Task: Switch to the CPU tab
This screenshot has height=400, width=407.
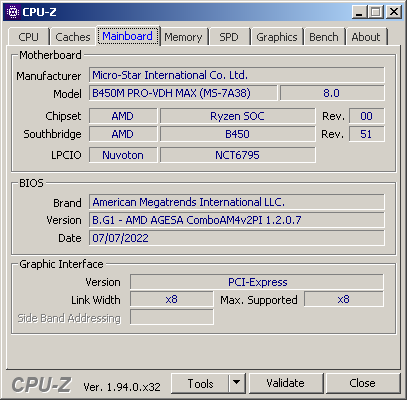Action: click(x=29, y=37)
